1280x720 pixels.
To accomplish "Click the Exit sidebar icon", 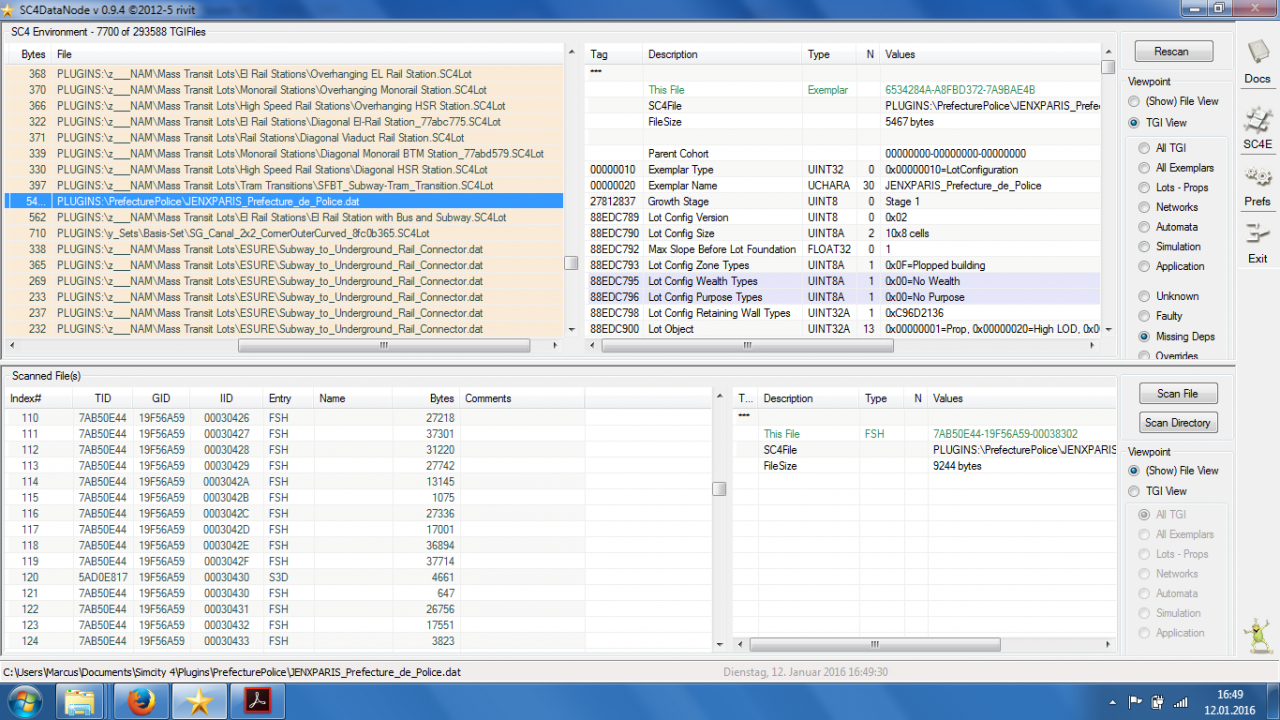I will pos(1257,243).
